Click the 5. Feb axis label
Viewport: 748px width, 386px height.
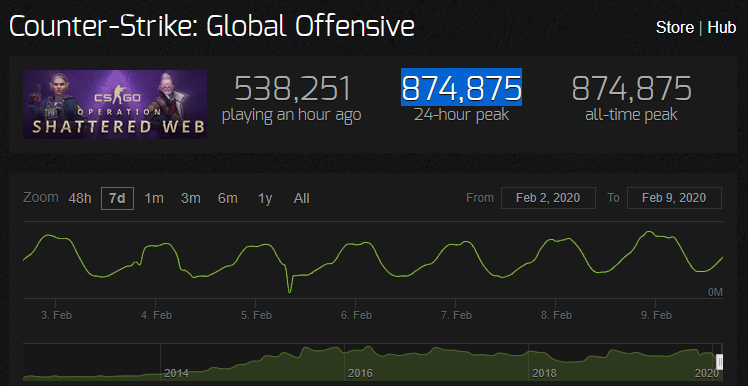coord(256,315)
